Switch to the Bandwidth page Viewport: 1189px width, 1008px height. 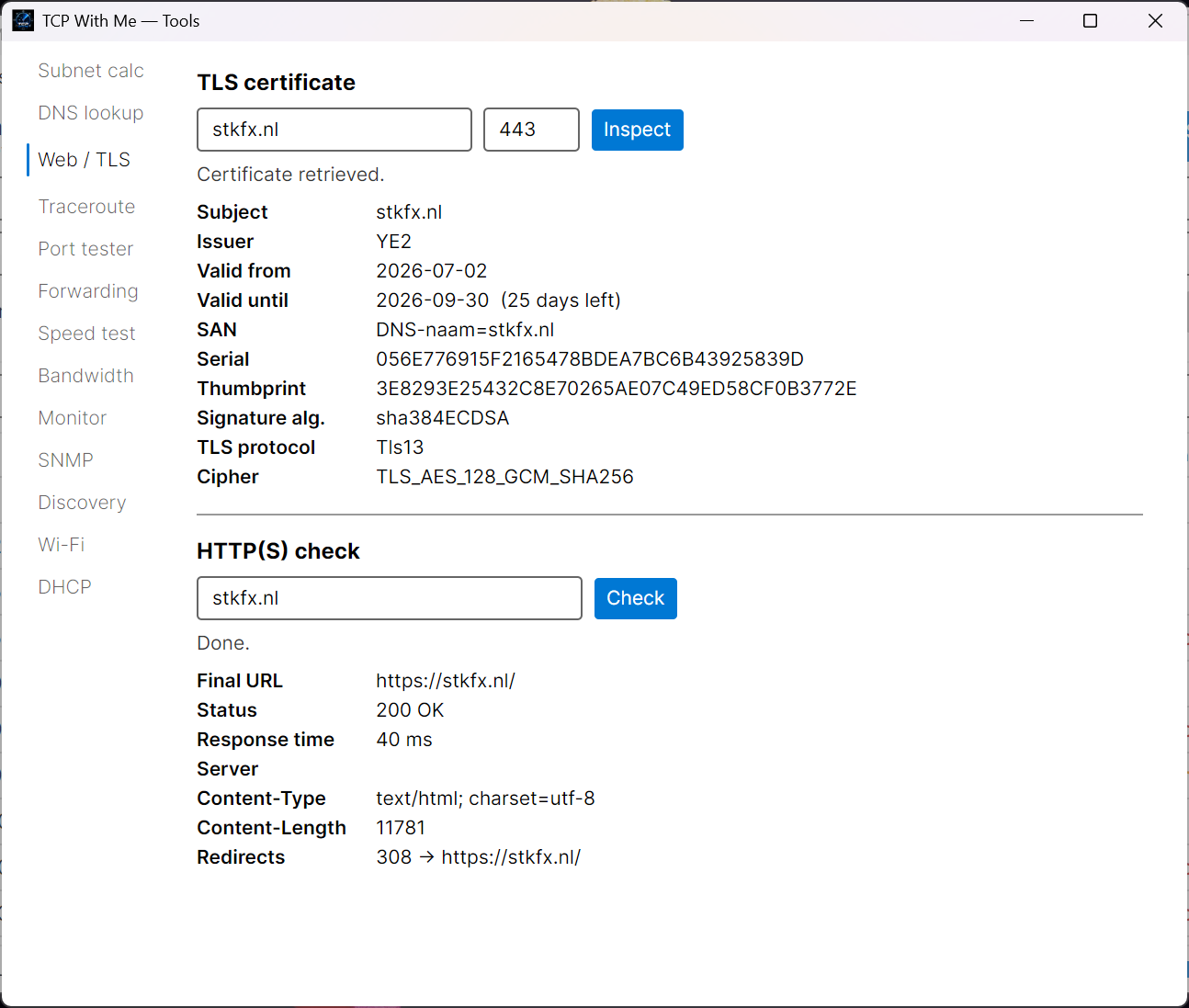(85, 376)
